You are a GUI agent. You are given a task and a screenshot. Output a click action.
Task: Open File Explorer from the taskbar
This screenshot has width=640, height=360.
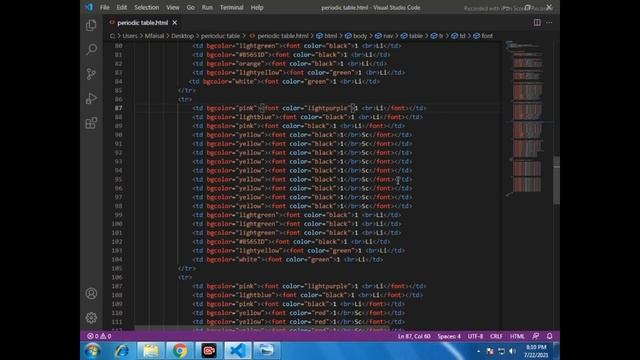coord(151,351)
